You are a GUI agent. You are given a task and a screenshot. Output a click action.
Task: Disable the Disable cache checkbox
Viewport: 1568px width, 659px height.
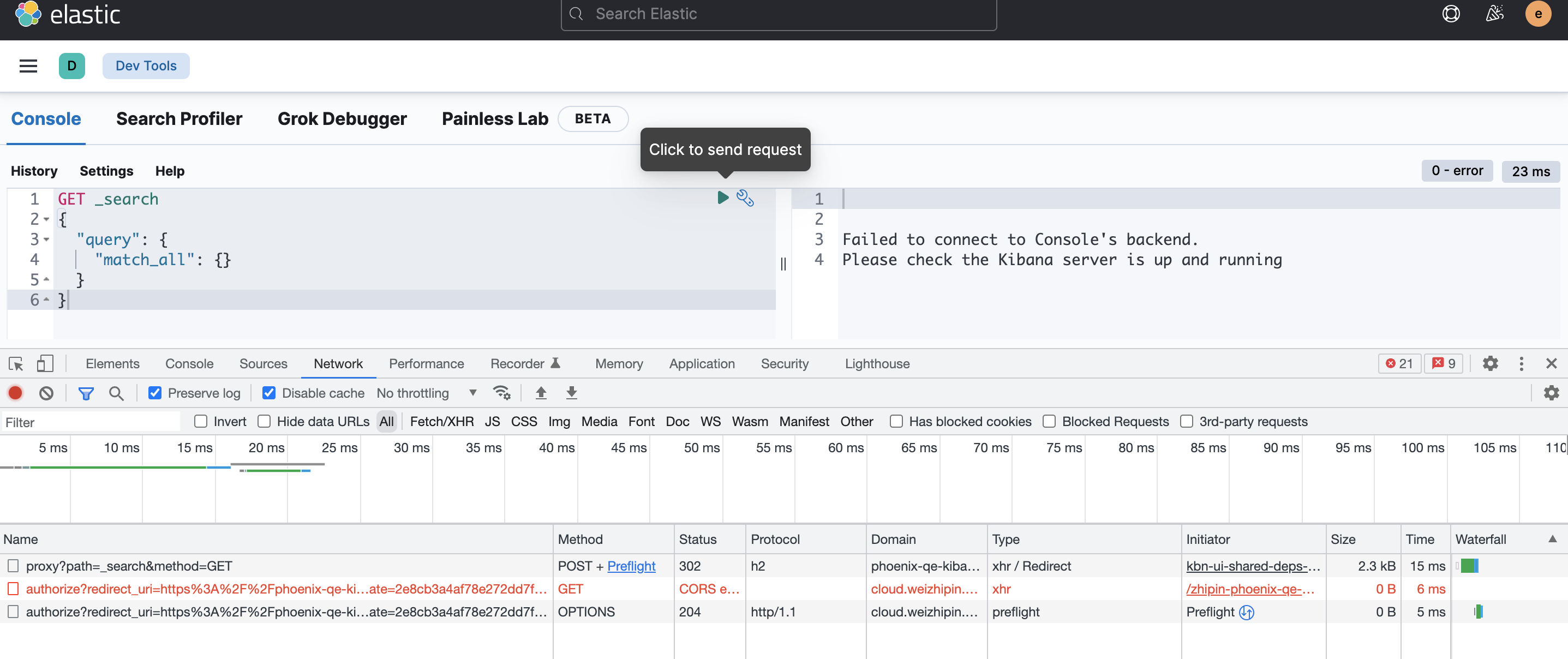click(x=268, y=392)
